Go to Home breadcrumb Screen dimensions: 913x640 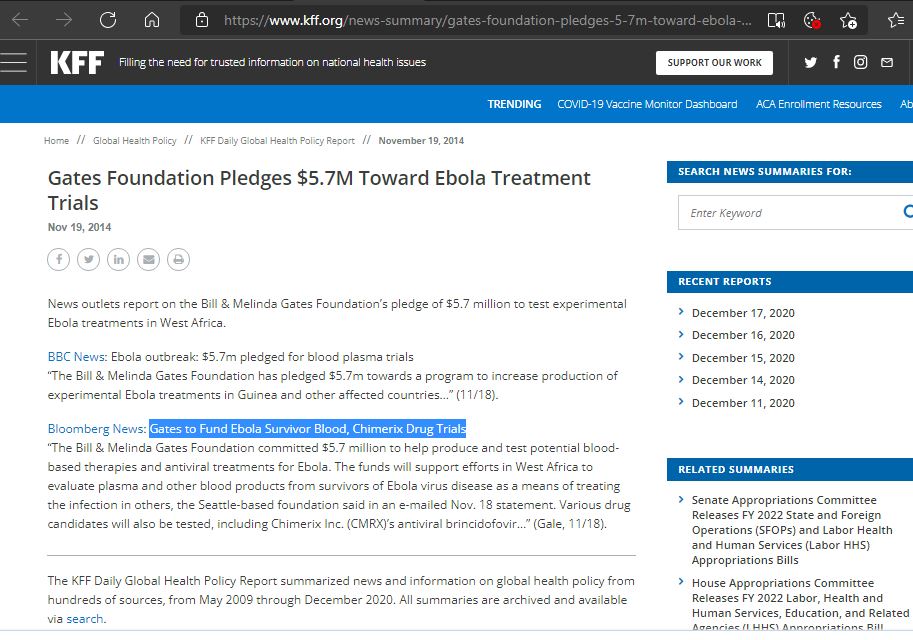(56, 140)
